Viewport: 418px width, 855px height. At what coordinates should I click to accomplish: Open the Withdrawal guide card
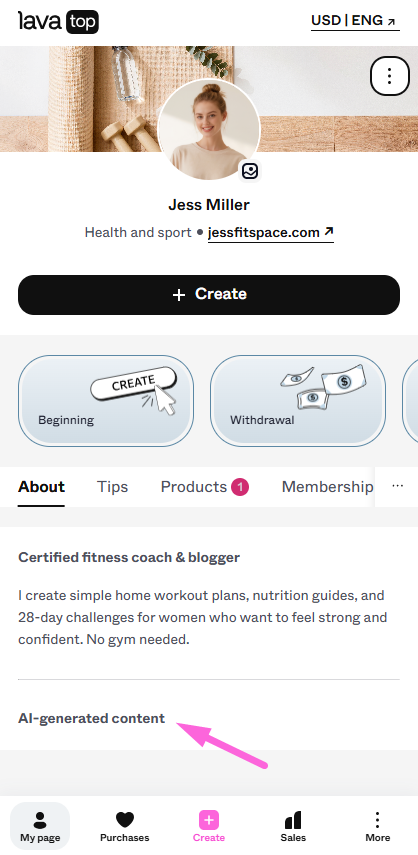(x=298, y=401)
